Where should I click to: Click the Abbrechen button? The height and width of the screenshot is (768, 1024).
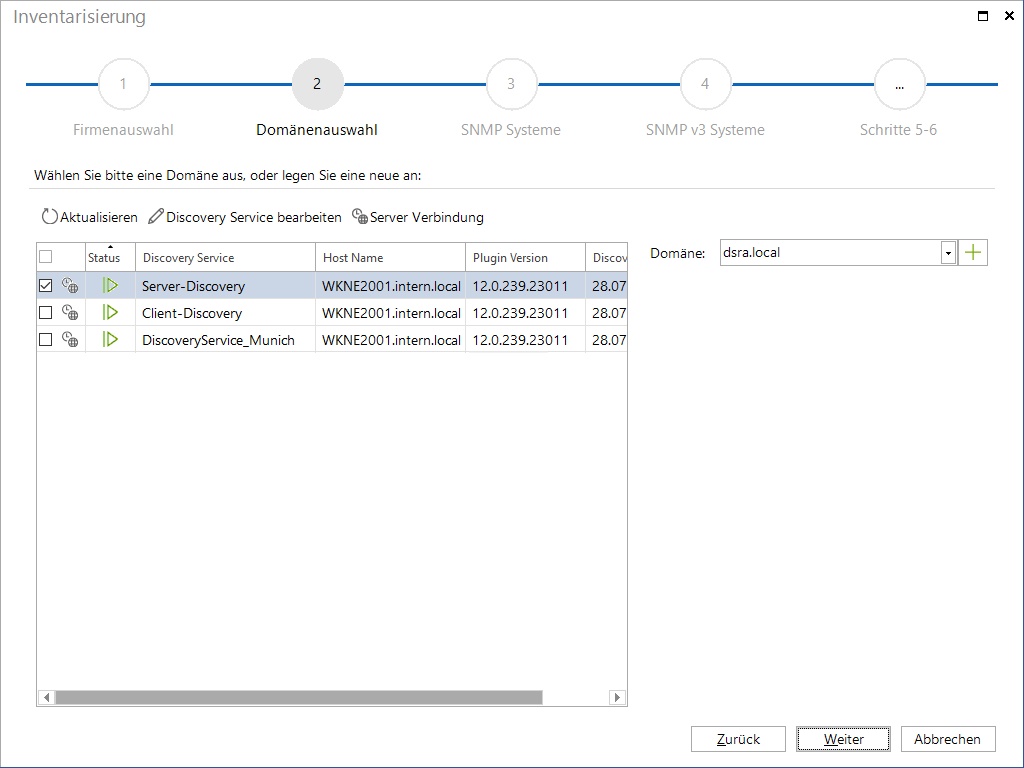point(948,739)
